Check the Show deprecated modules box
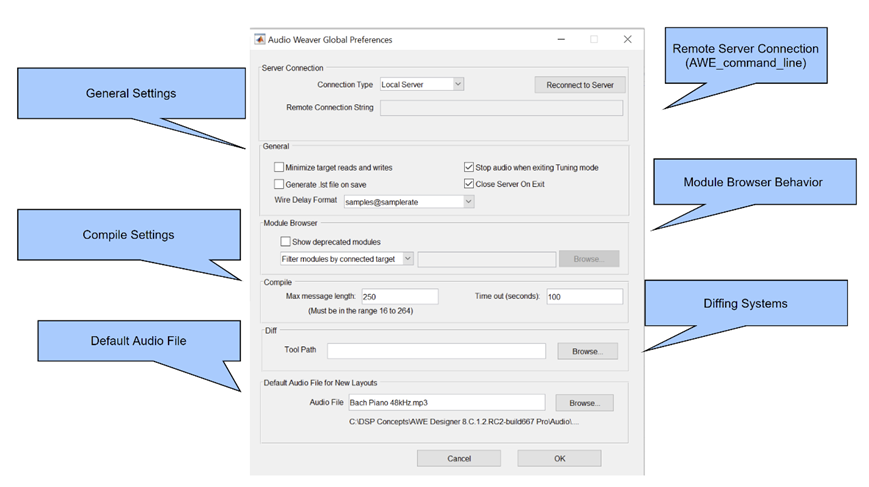 point(286,242)
